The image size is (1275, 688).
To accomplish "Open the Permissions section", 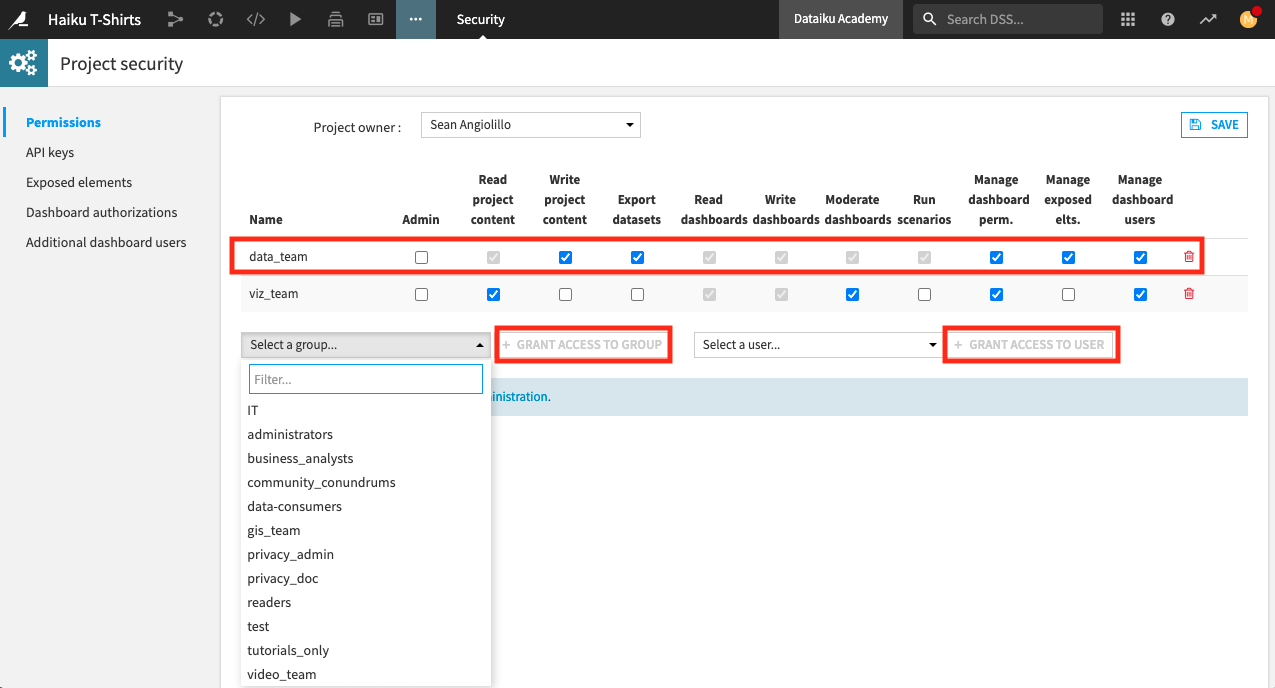I will (x=63, y=122).
